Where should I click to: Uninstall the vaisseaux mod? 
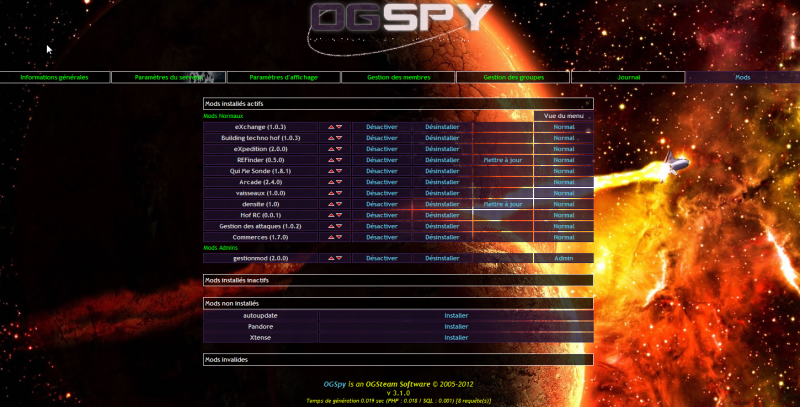pos(442,193)
